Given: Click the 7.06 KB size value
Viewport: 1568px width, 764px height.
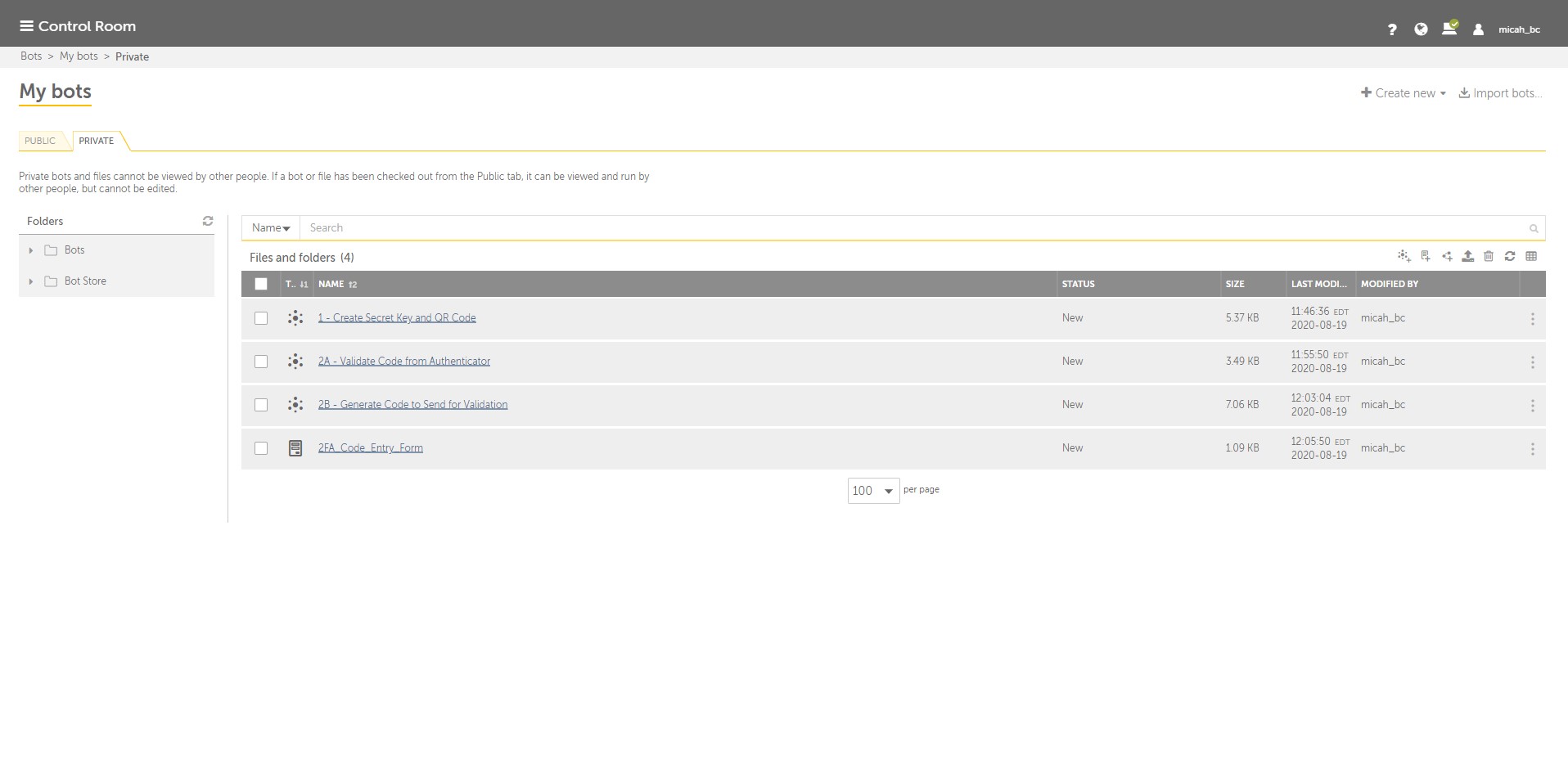Looking at the screenshot, I should click(x=1242, y=405).
